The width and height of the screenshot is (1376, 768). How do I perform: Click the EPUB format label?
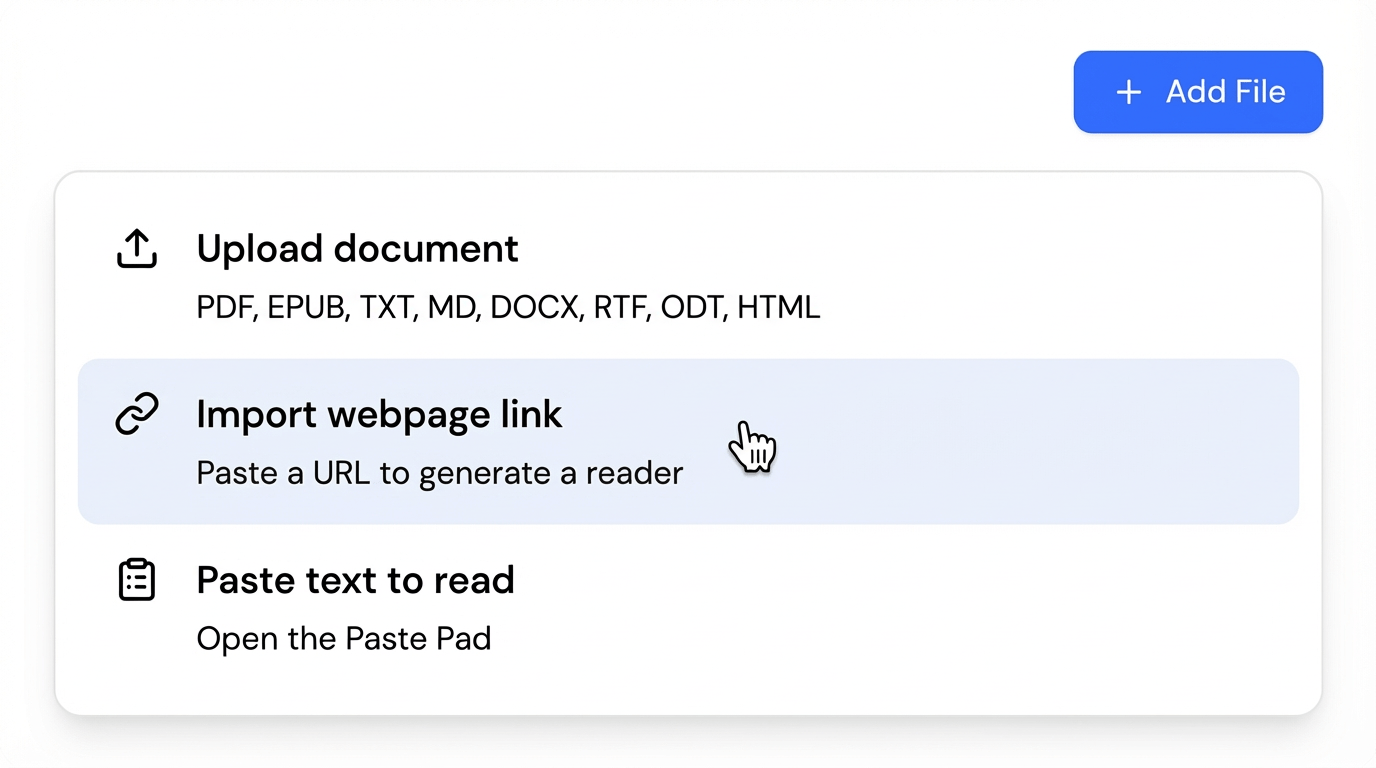[307, 307]
